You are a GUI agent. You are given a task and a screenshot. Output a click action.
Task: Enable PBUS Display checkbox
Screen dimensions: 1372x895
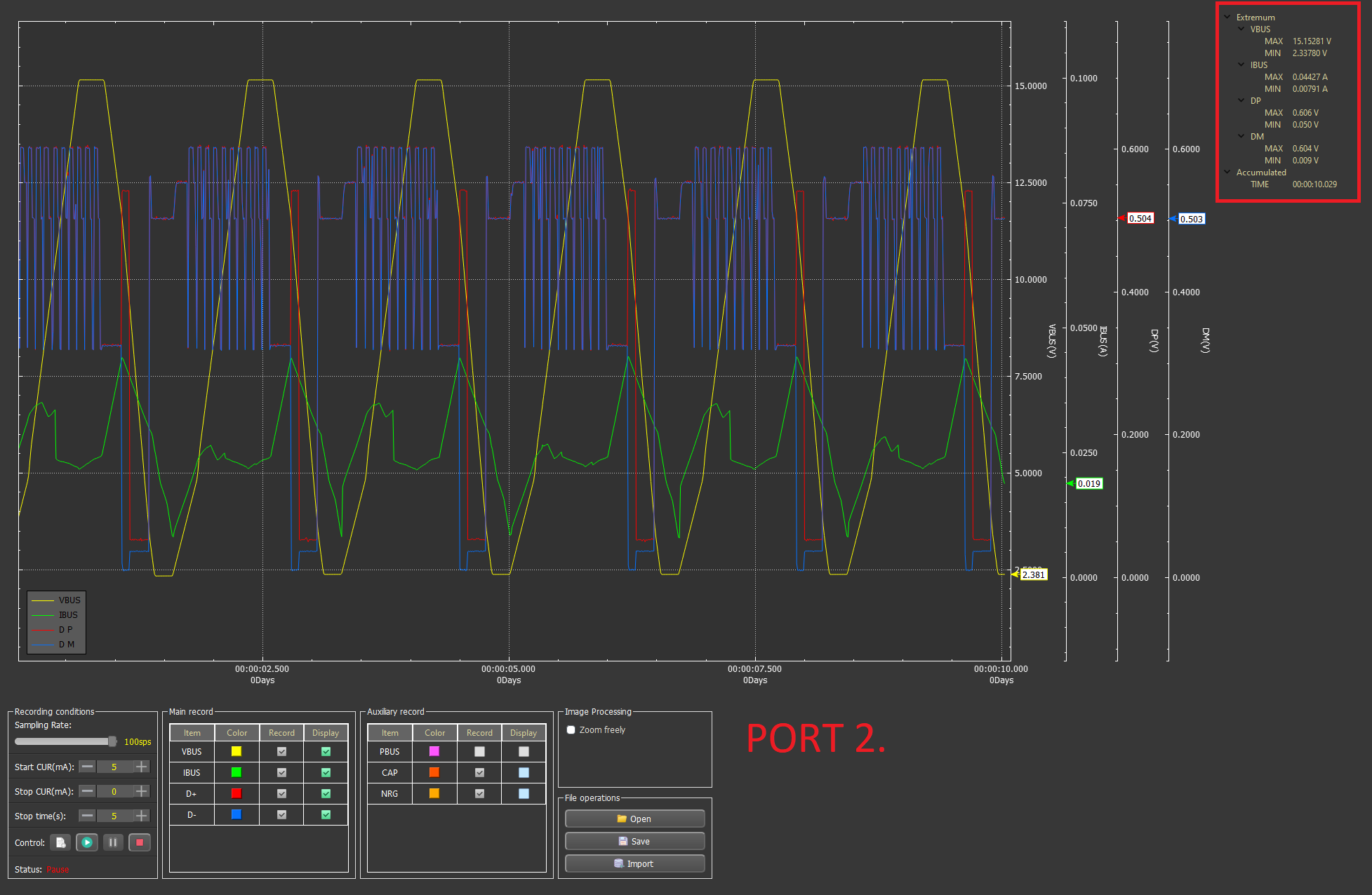point(524,751)
